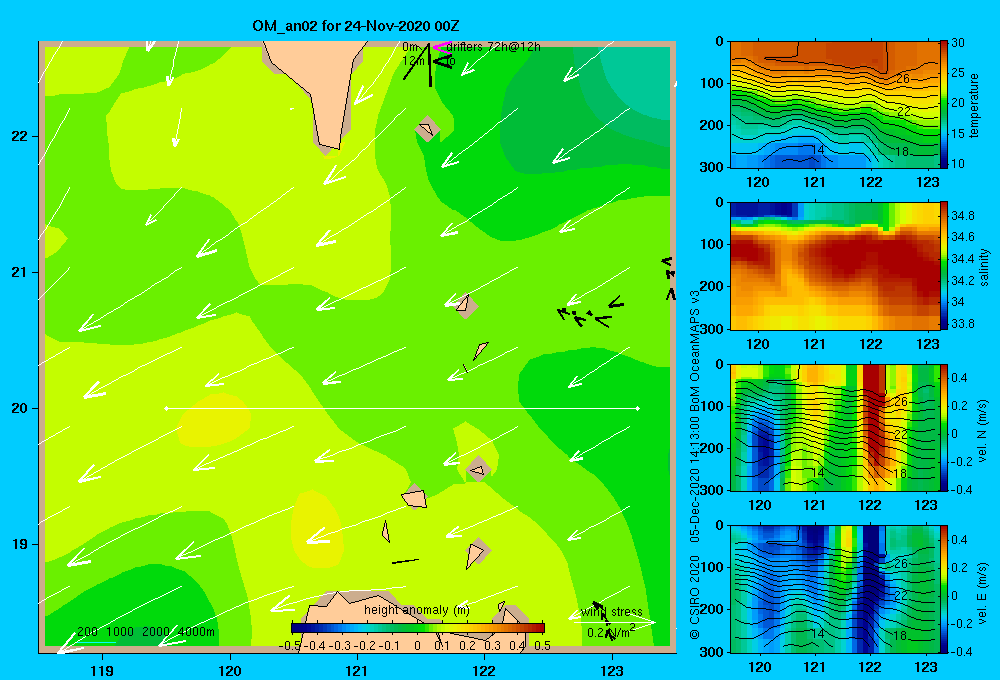Click the vel. N color scale bar
The height and width of the screenshot is (680, 1000).
click(x=944, y=428)
